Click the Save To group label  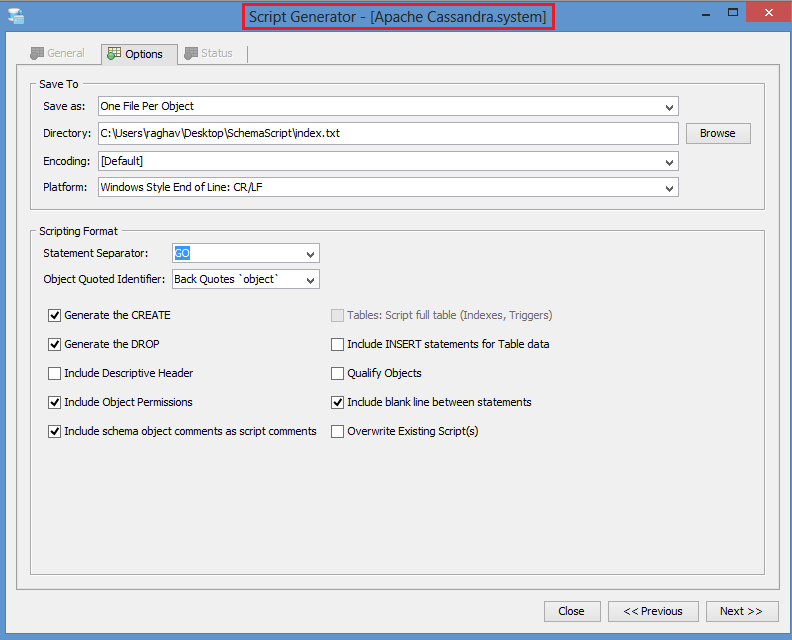[x=59, y=84]
